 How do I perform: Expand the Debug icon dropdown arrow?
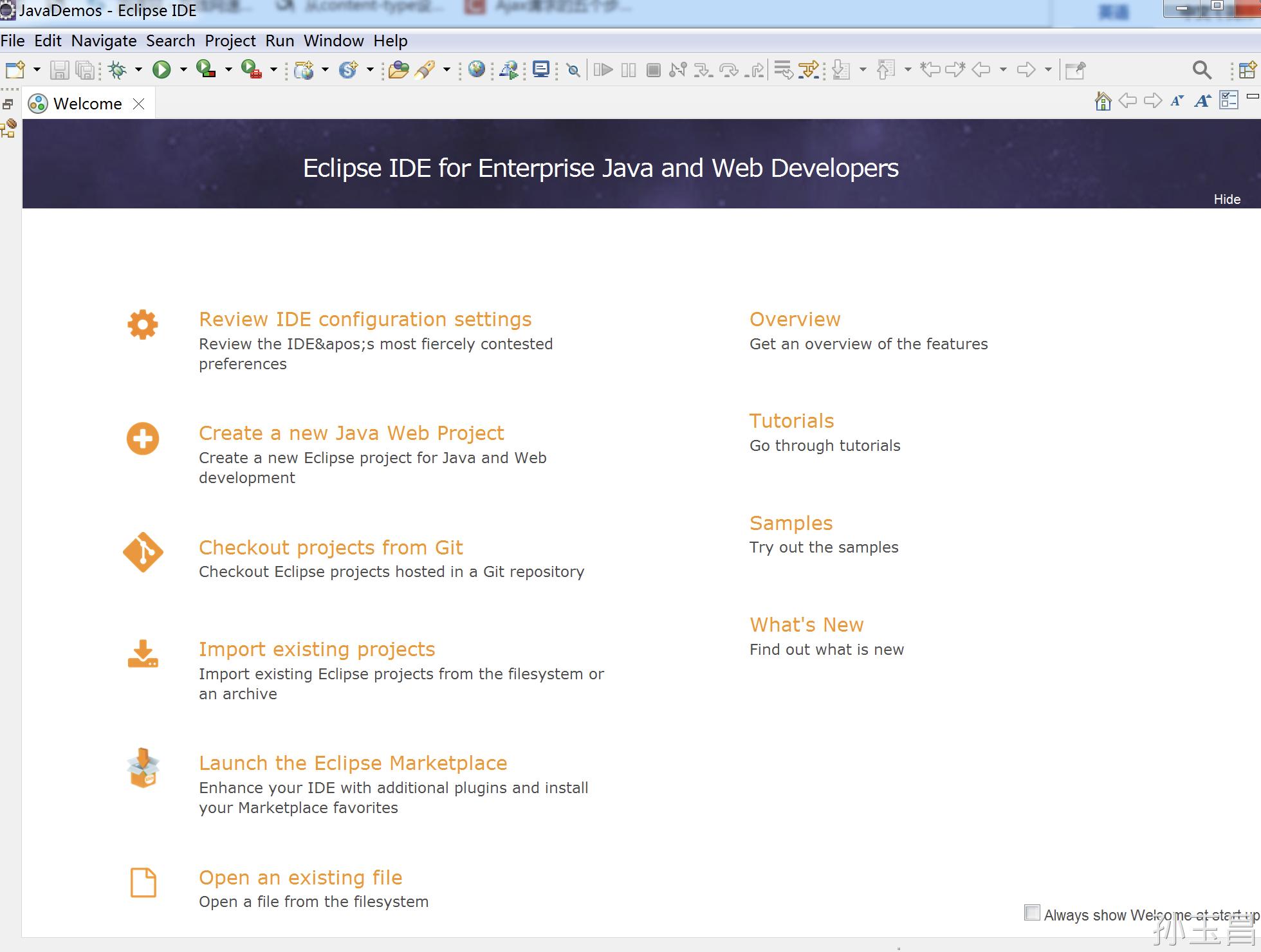[137, 69]
